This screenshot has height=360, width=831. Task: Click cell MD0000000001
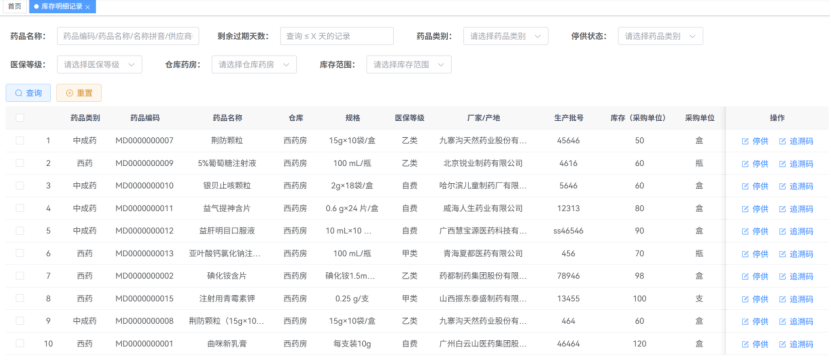145,344
